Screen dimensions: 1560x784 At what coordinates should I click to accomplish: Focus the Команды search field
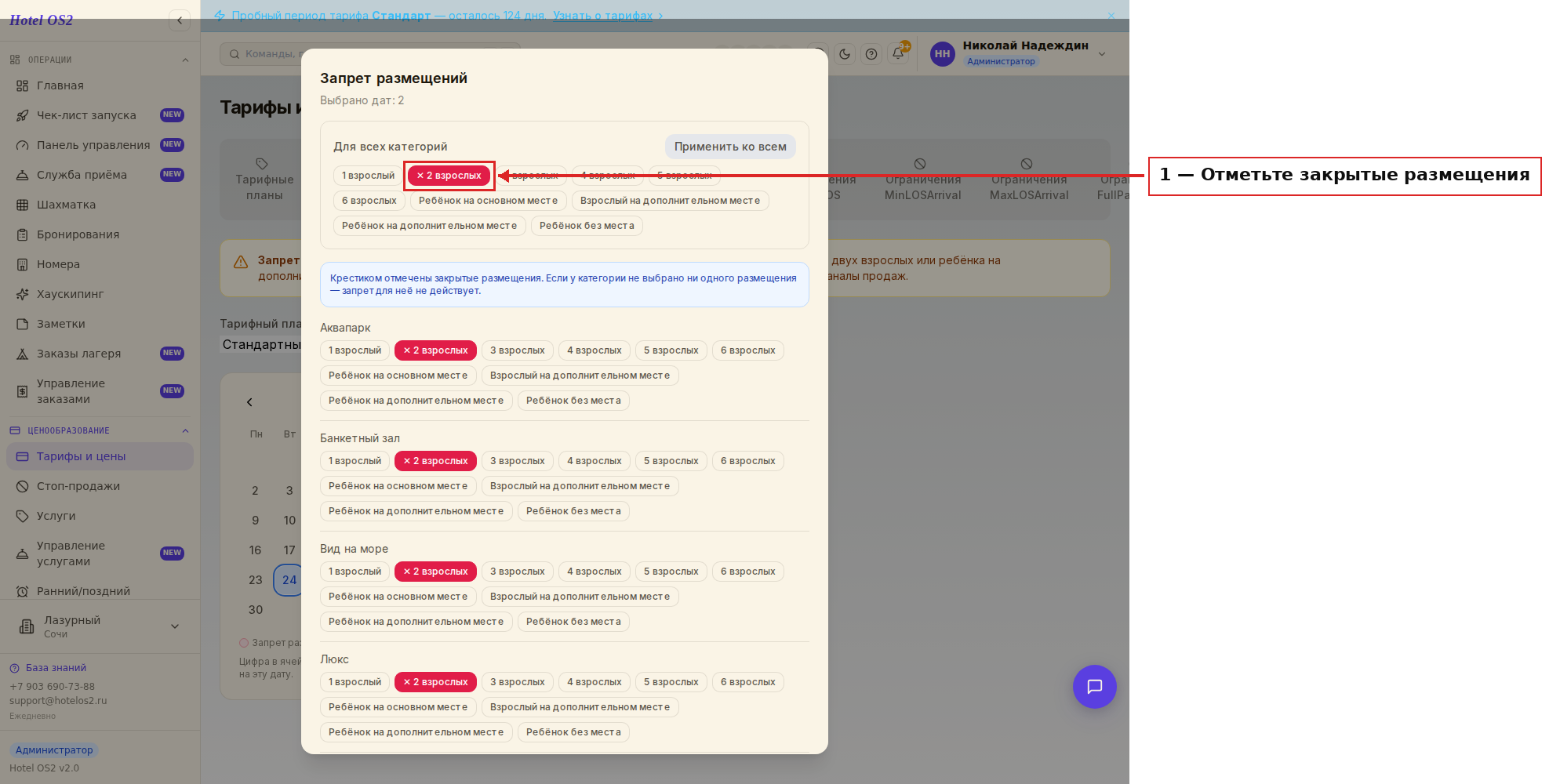(369, 54)
